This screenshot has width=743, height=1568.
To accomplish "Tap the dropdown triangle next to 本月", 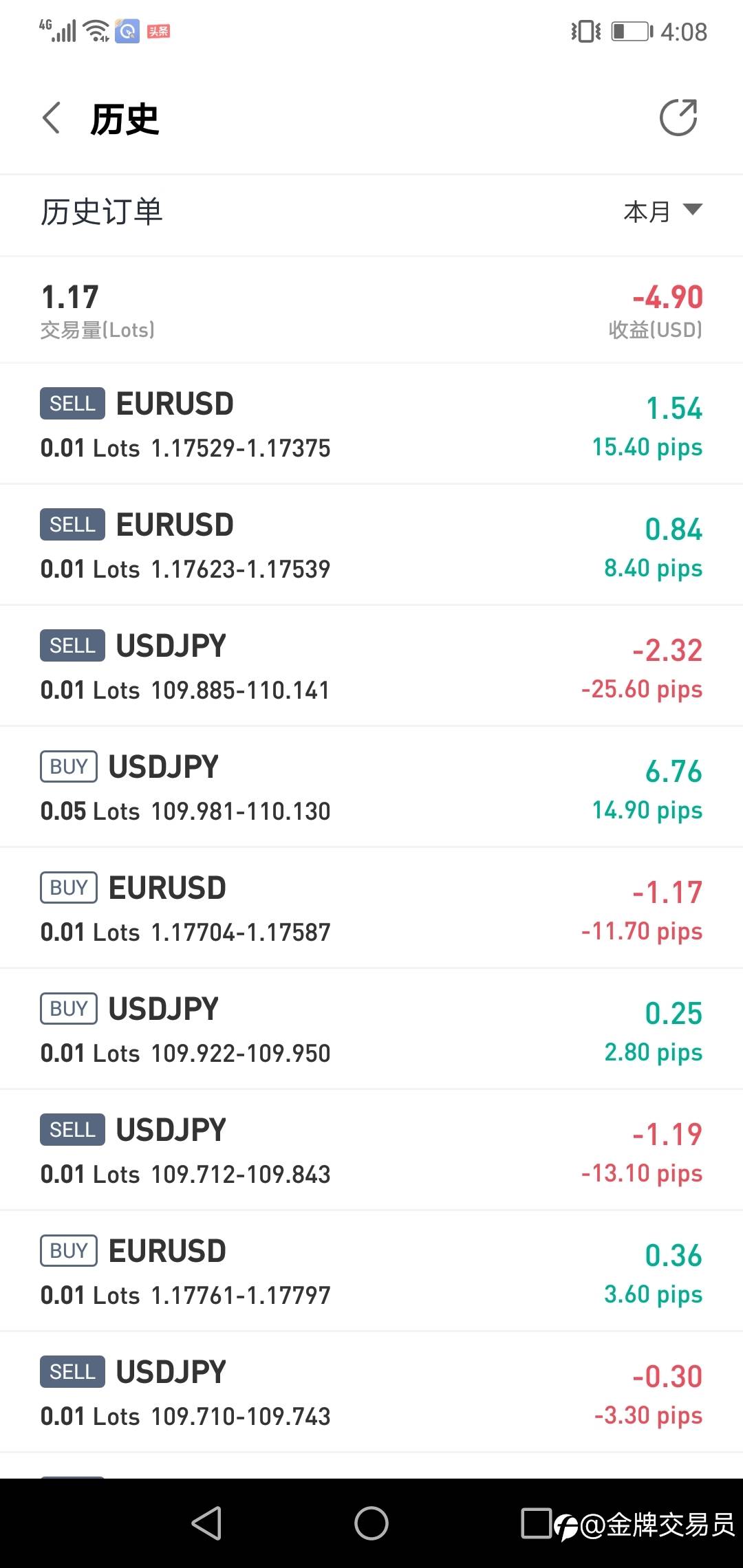I will (692, 209).
